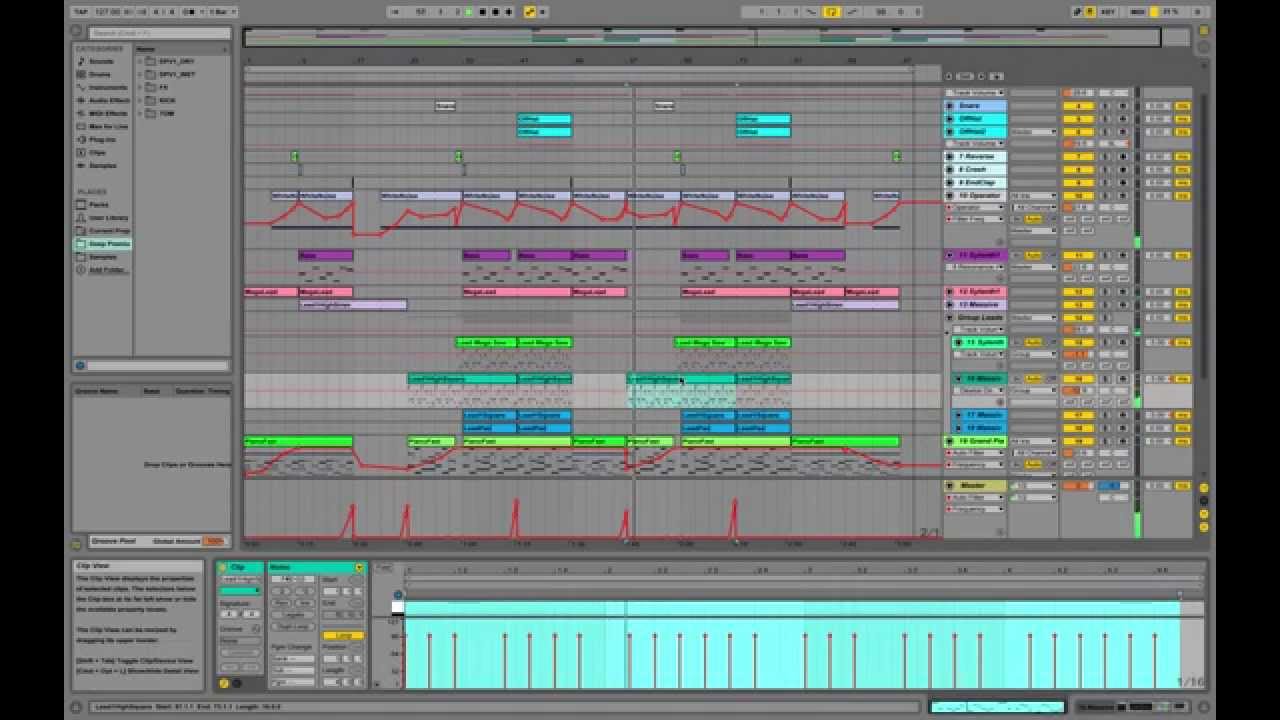Screen dimensions: 1280x720
Task: Open the Max for Live category
Action: [108, 126]
